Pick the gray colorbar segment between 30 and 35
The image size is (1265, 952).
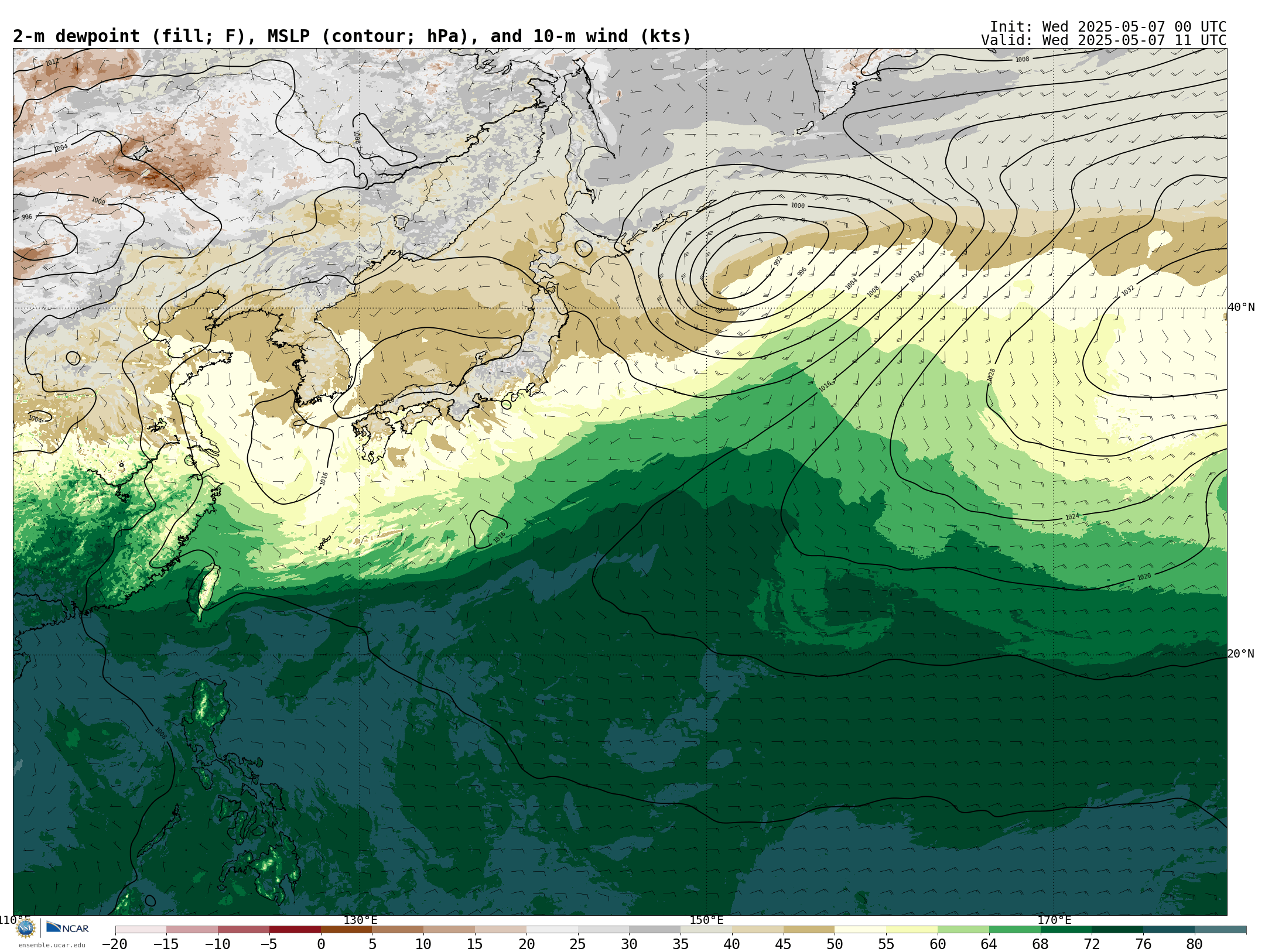(x=655, y=930)
